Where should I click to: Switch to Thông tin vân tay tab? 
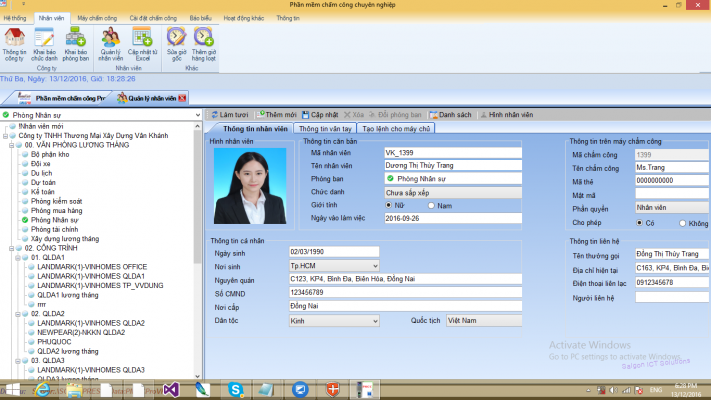[x=325, y=129]
